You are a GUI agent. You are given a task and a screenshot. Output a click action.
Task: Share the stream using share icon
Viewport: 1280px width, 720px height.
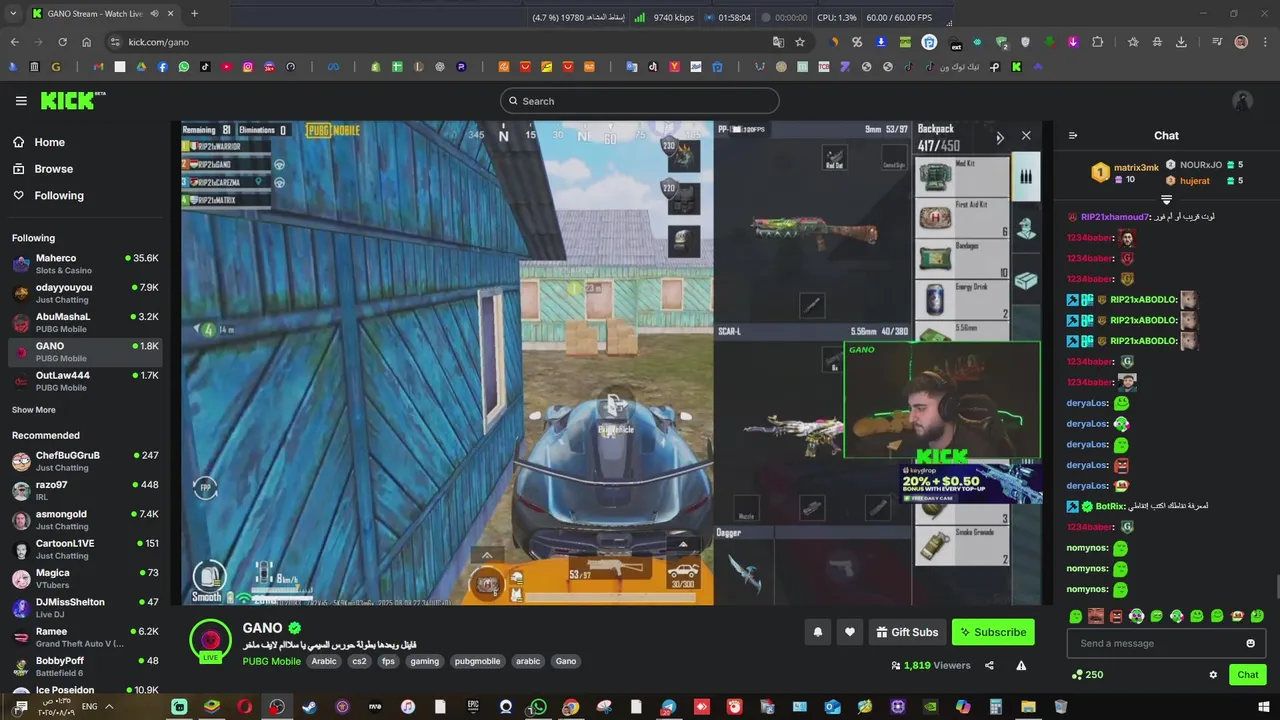click(x=989, y=665)
